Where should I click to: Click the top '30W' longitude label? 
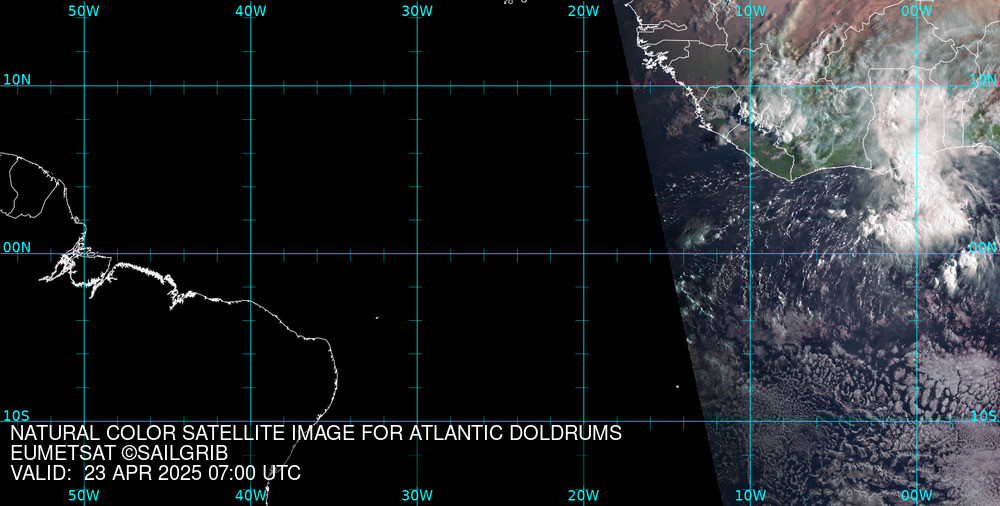click(418, 11)
